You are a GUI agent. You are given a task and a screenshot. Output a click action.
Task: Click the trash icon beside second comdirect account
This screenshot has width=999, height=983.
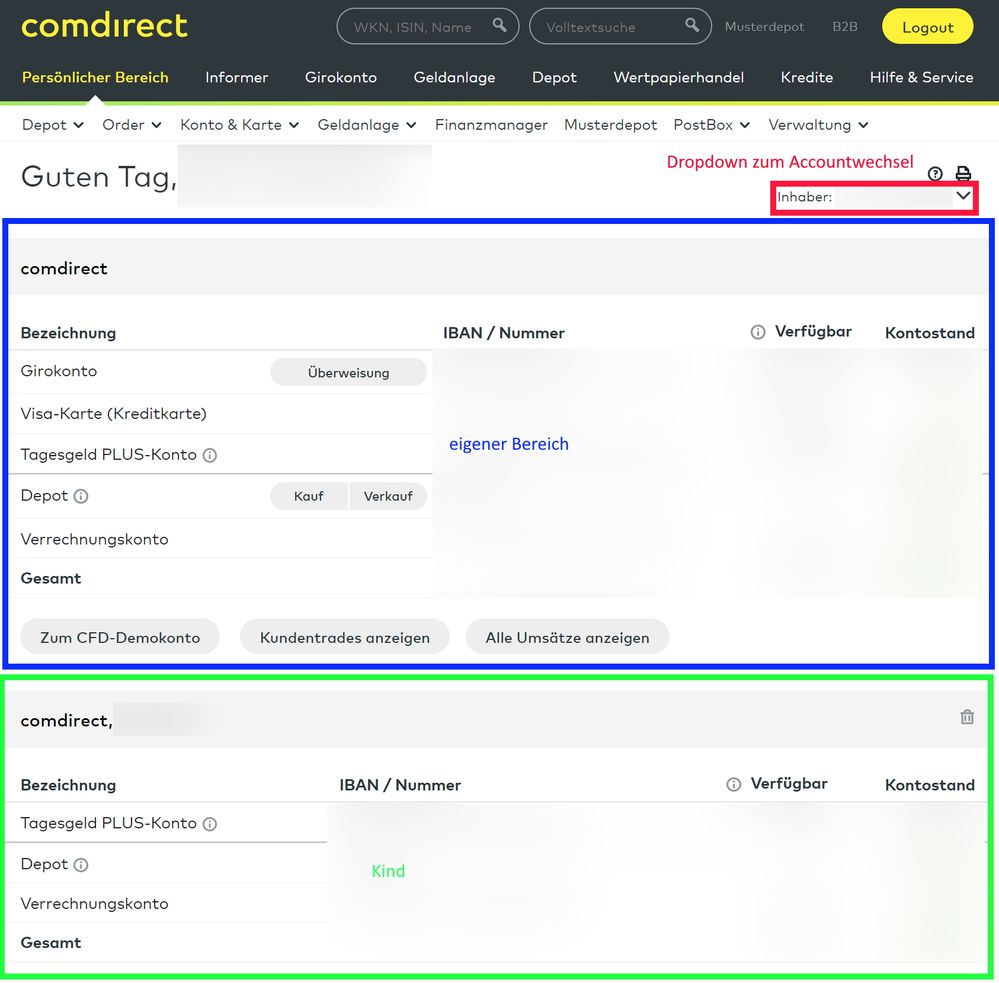tap(967, 717)
